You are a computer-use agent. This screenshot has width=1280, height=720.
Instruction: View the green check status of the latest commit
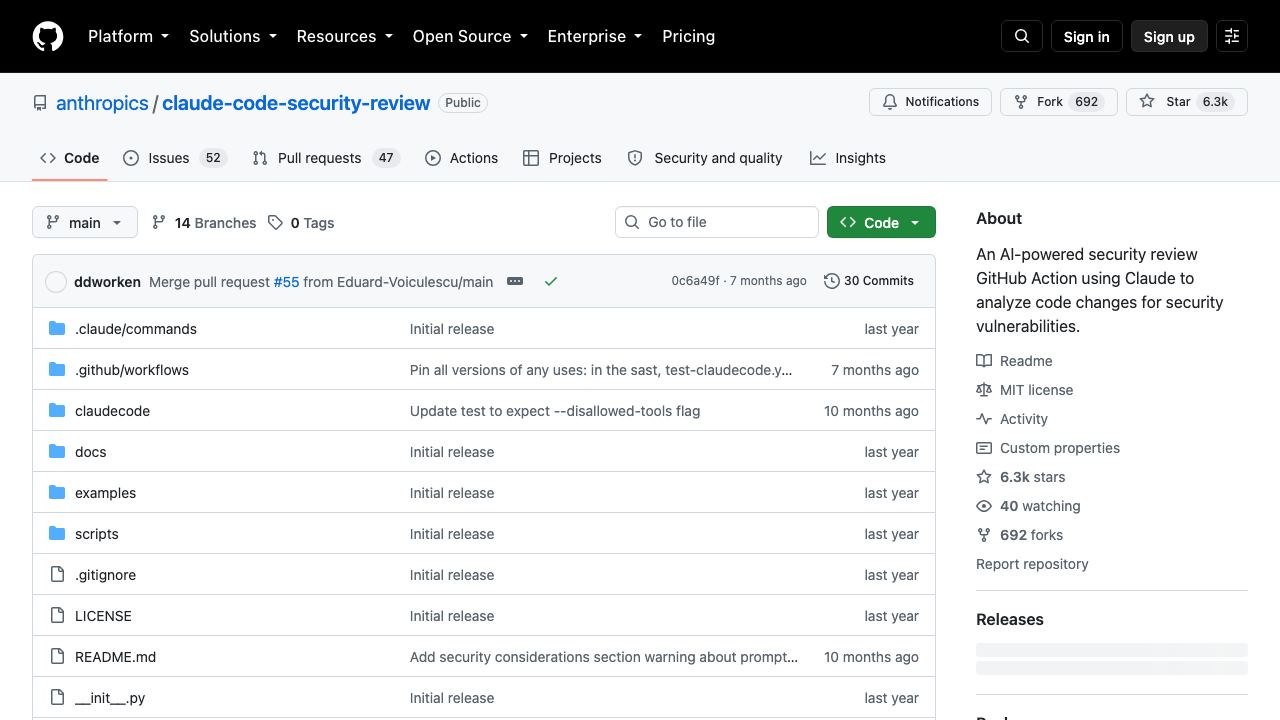[550, 281]
